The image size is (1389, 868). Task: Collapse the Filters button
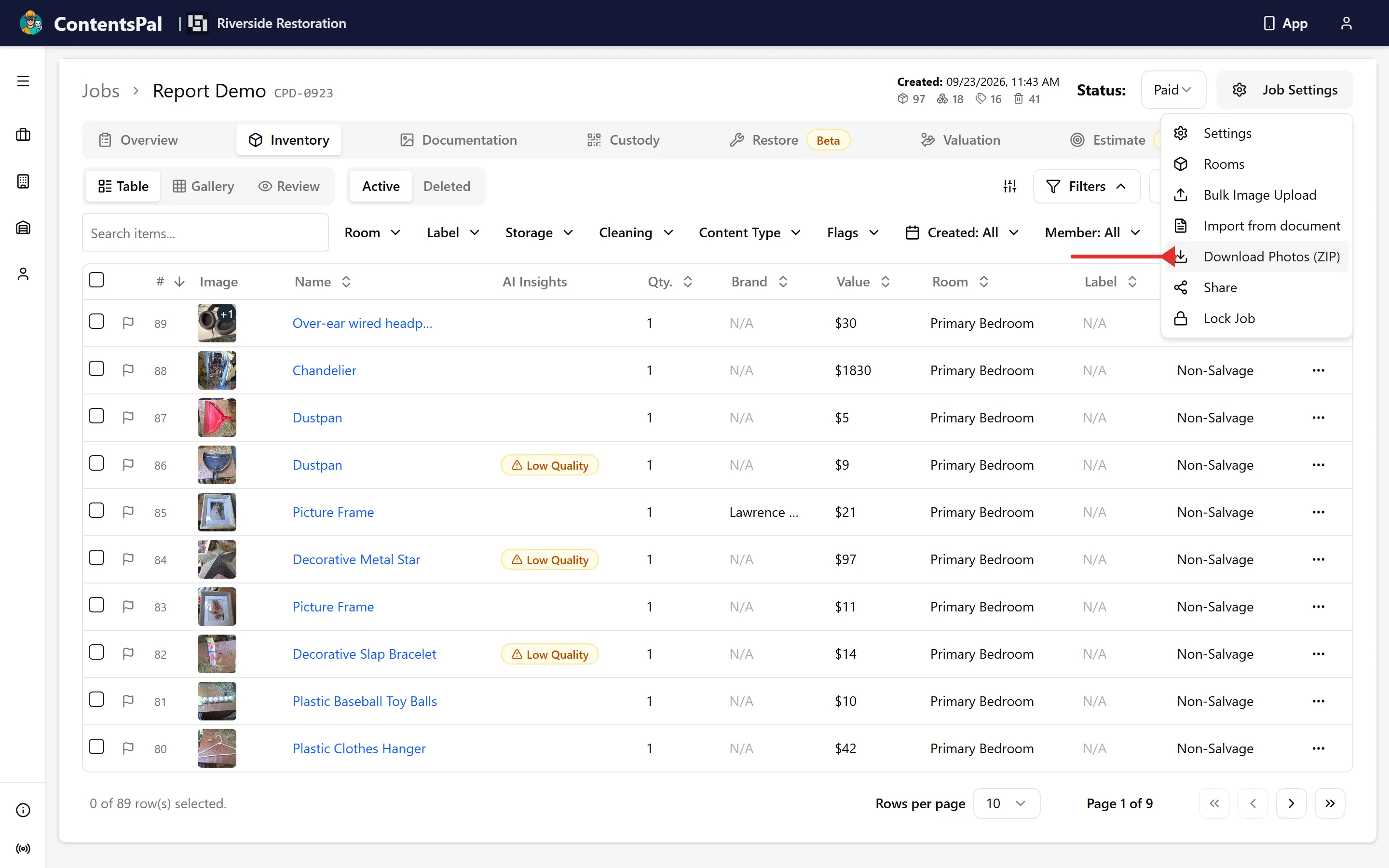[1086, 186]
